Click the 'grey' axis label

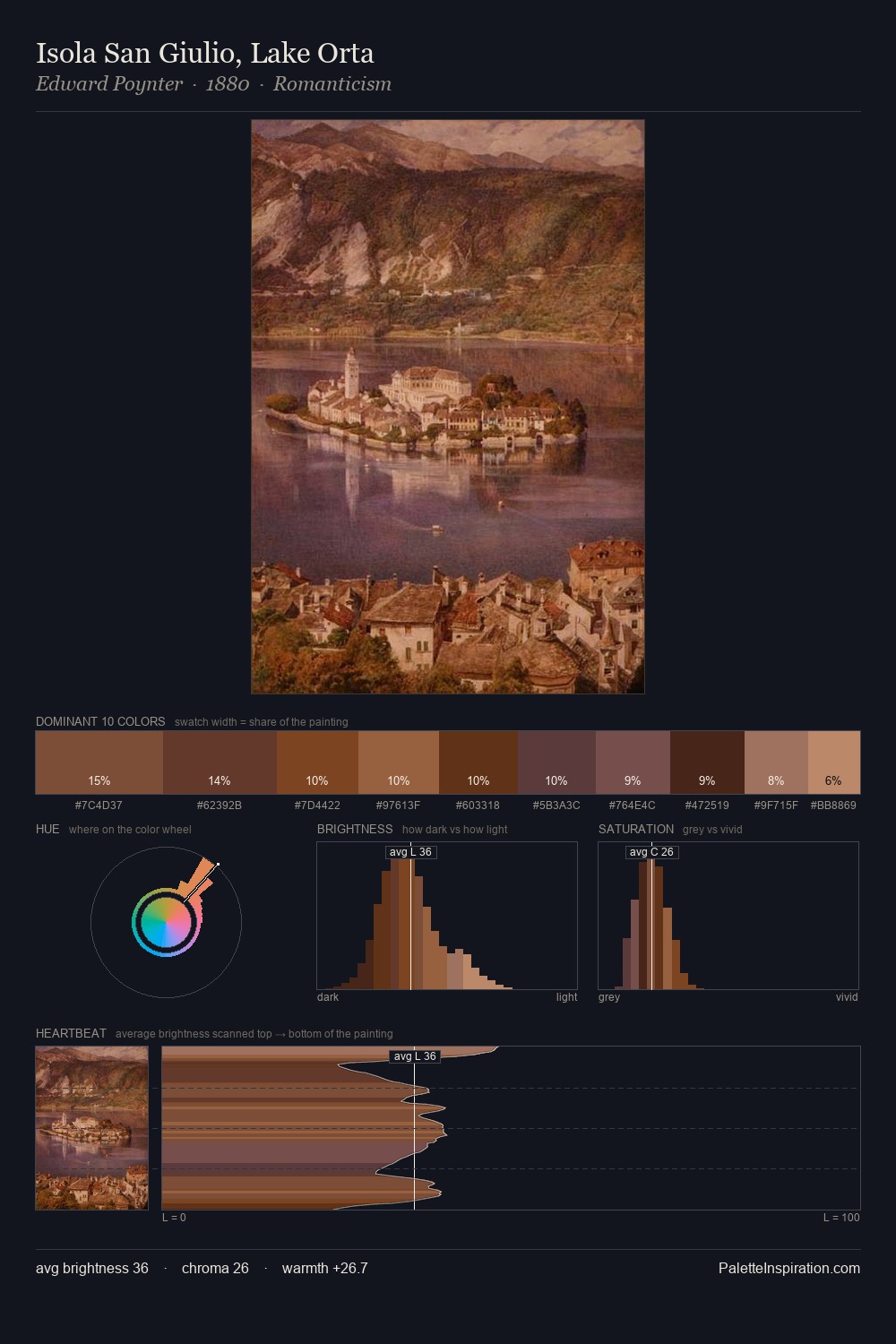609,997
